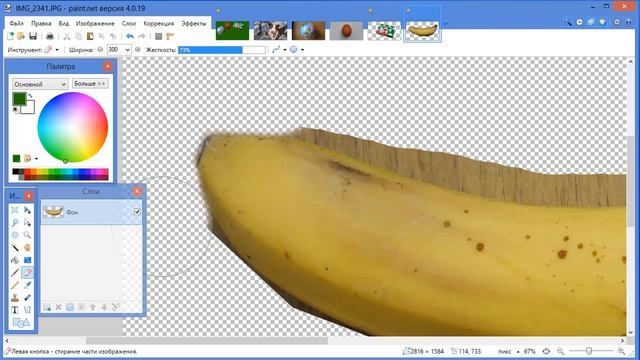Select the Color Picker eyedropper tool
The width and height of the screenshot is (640, 360).
27,285
